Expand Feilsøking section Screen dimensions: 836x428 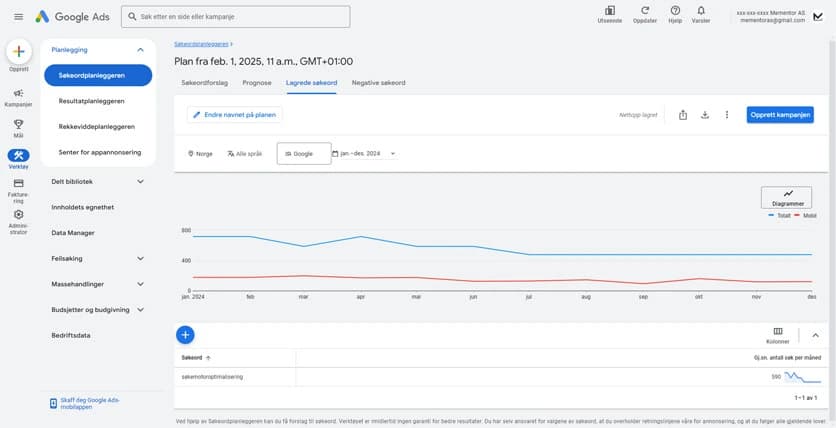[98, 259]
